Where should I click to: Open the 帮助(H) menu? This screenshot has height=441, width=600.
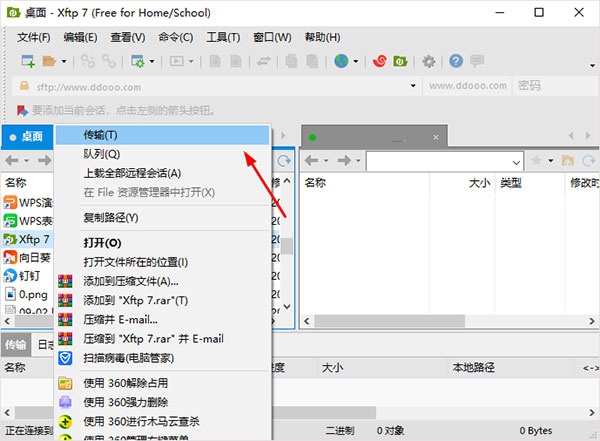322,37
